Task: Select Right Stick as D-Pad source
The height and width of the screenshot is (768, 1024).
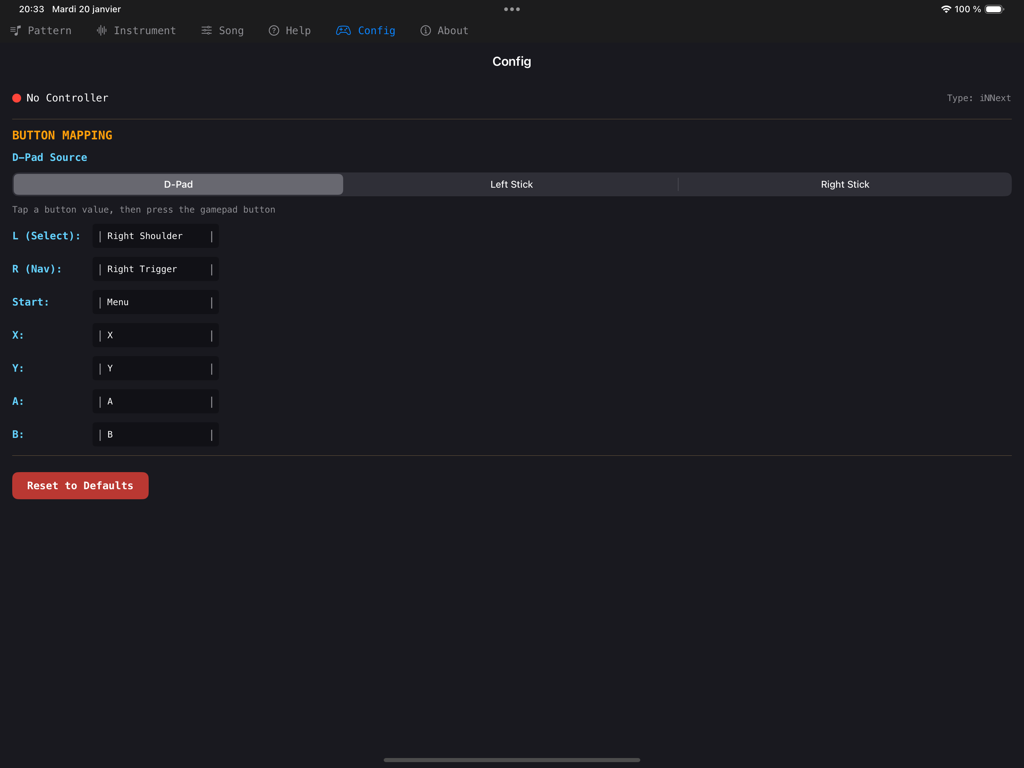Action: tap(846, 184)
